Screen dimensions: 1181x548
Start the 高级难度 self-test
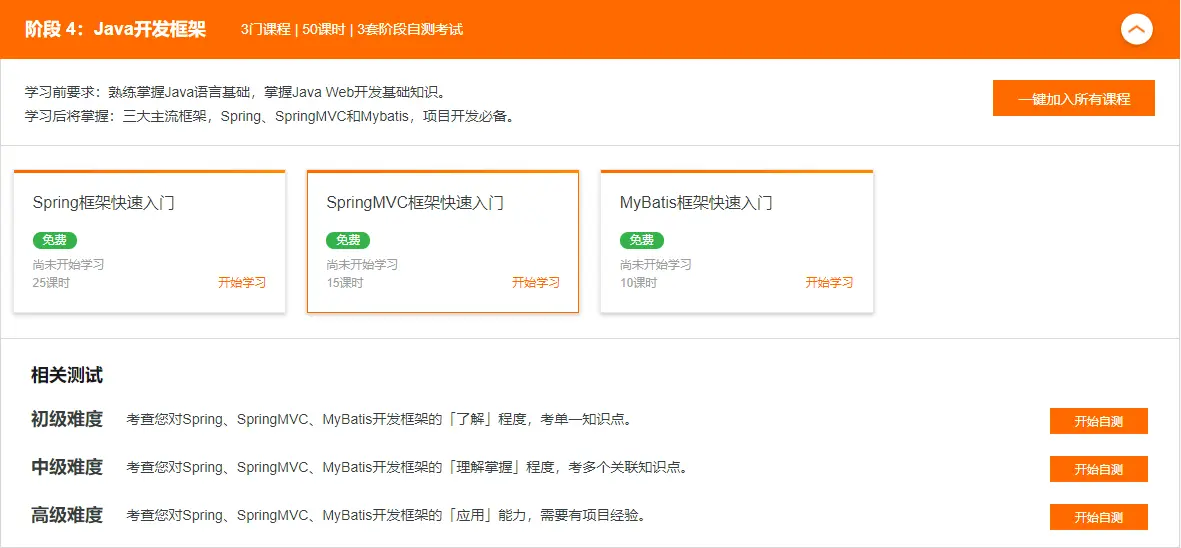coord(1098,517)
